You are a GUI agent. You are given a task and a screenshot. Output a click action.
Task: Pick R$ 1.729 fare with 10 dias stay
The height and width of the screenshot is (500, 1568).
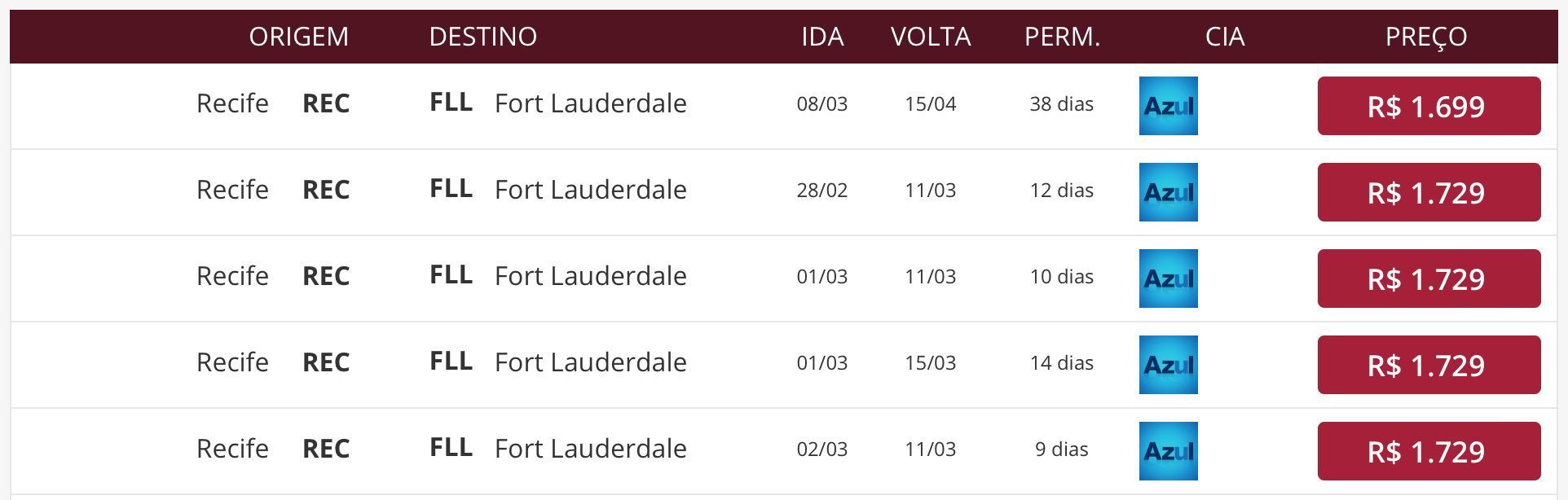tap(1429, 279)
